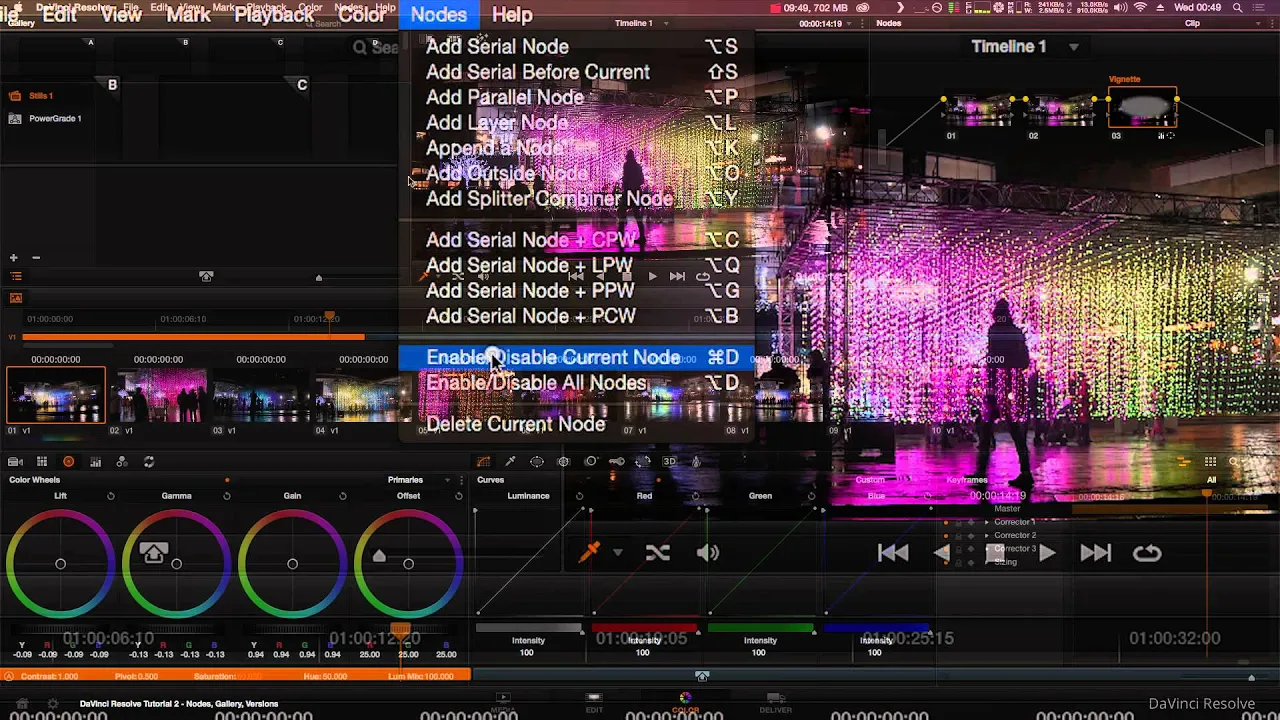Viewport: 1280px width, 720px height.
Task: Click the green curve Intensity bar
Action: [760, 628]
